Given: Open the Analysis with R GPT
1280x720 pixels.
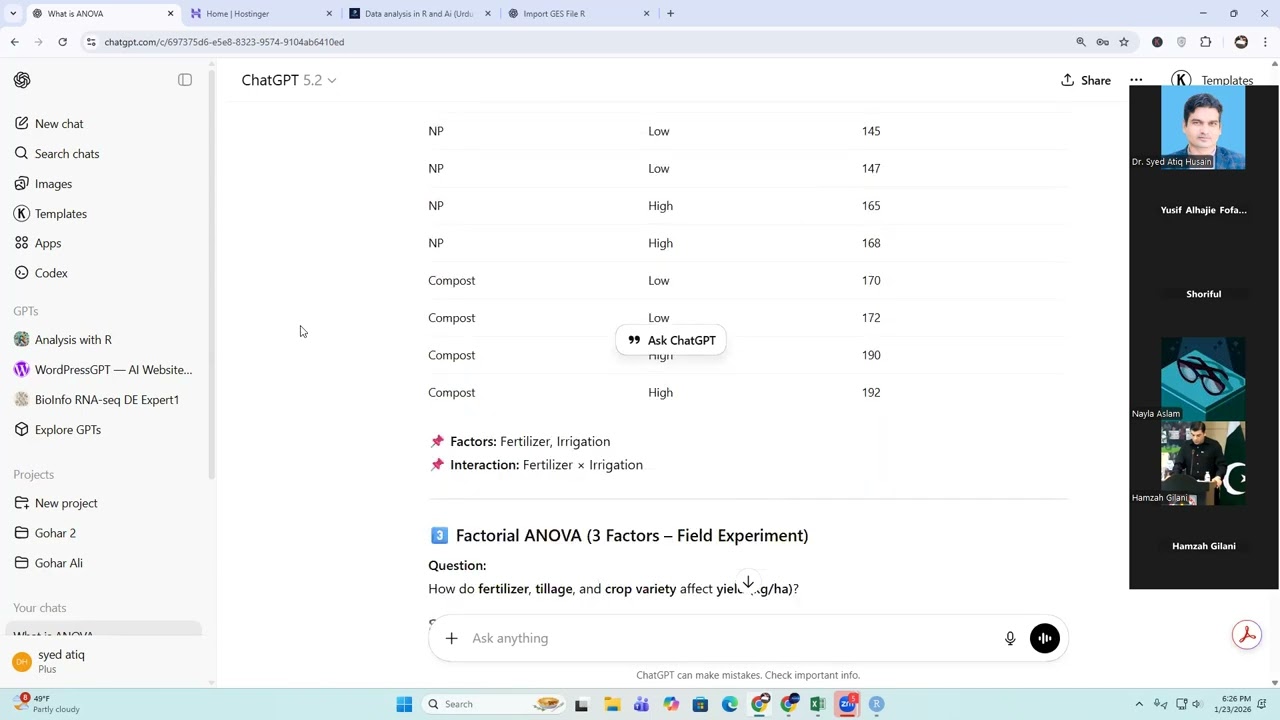Looking at the screenshot, I should (x=73, y=340).
